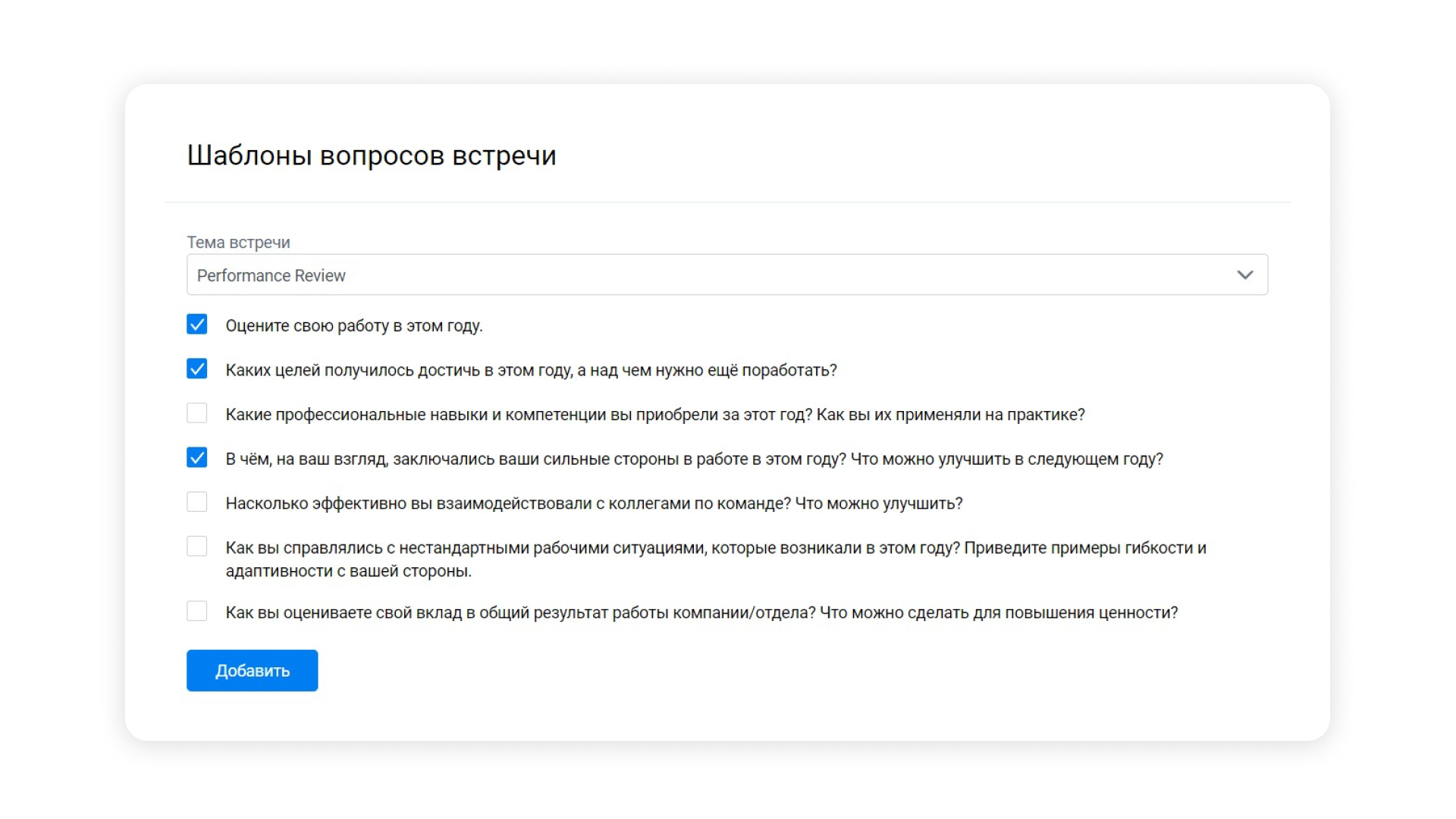Uncheck the 'В чём, на ваш взгляд' checkbox
This screenshot has height=819, width=1456.
197,458
